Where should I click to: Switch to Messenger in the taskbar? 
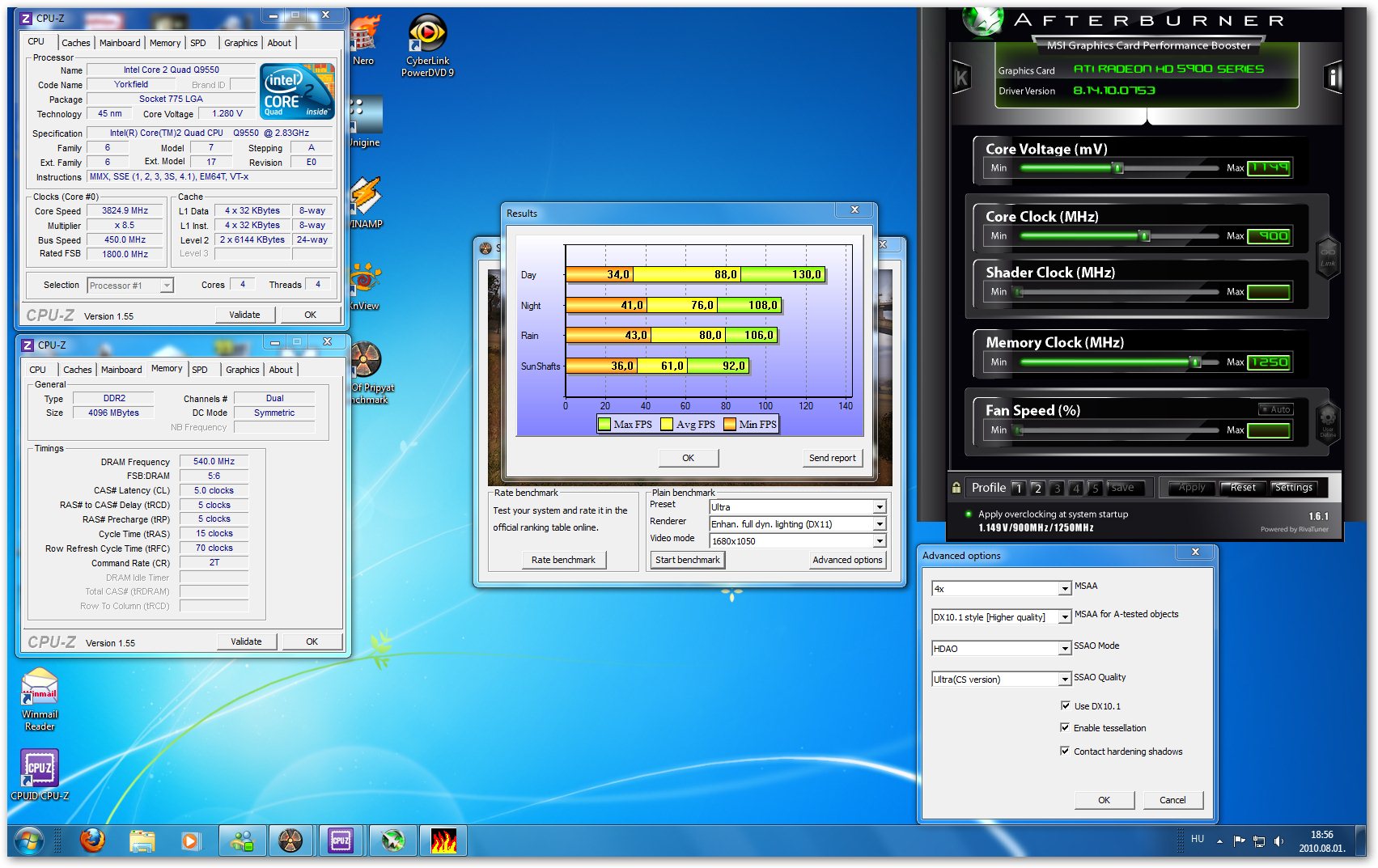[x=241, y=841]
